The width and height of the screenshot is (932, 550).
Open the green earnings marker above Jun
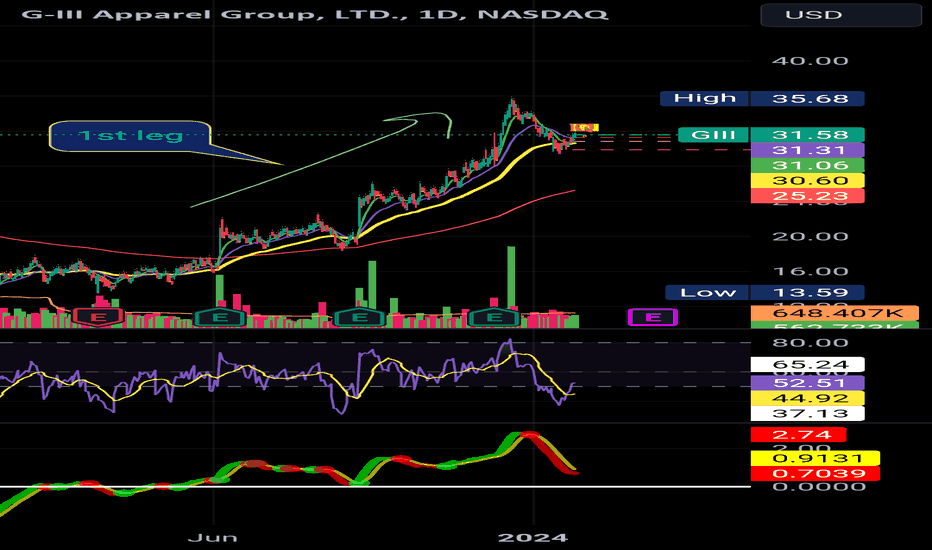(220, 318)
